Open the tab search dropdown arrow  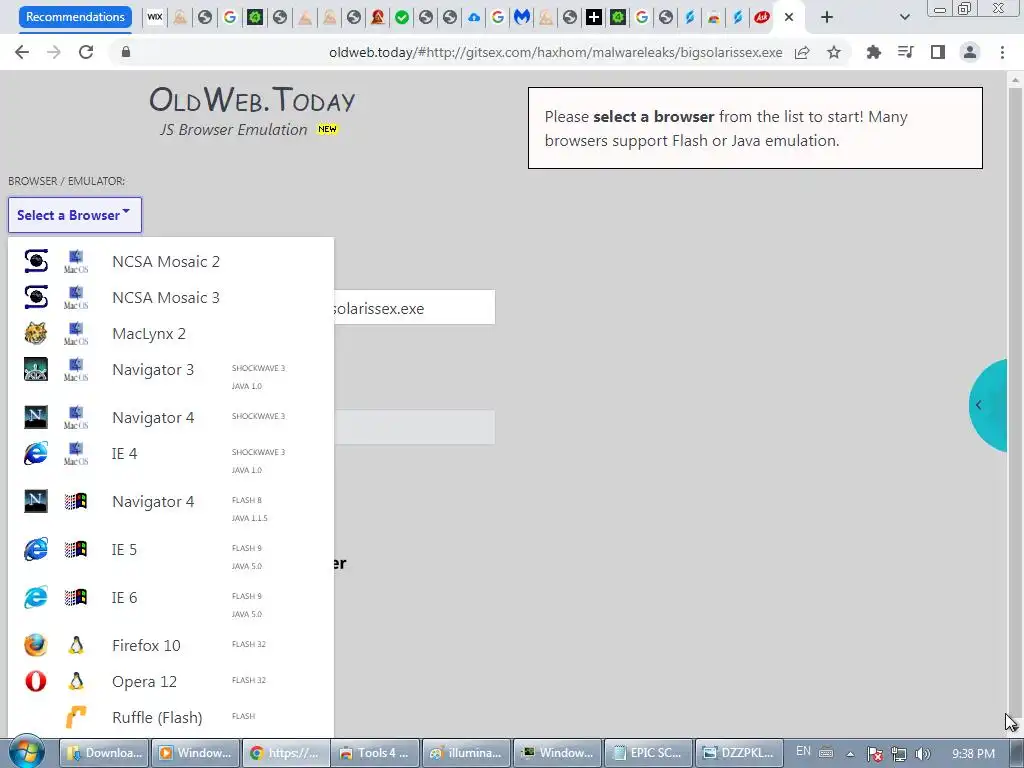904,17
